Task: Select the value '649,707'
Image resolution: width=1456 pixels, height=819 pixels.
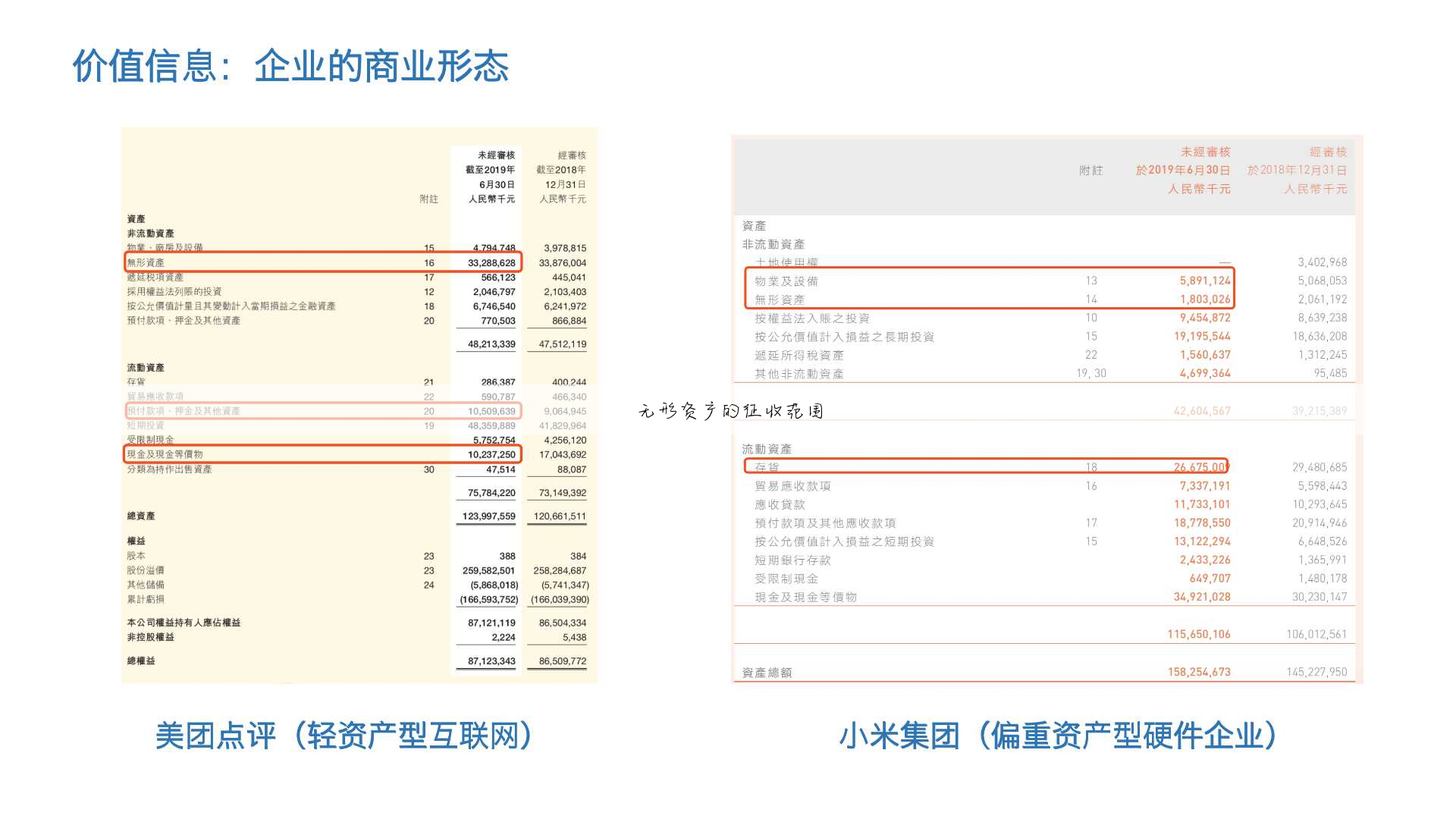Action: pos(1210,579)
